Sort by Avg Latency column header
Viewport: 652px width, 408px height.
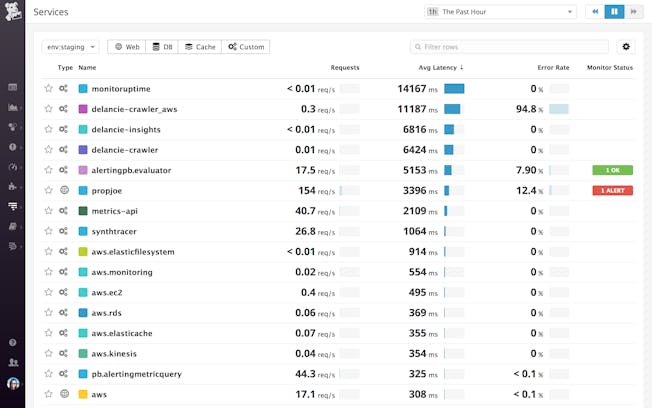pos(441,67)
